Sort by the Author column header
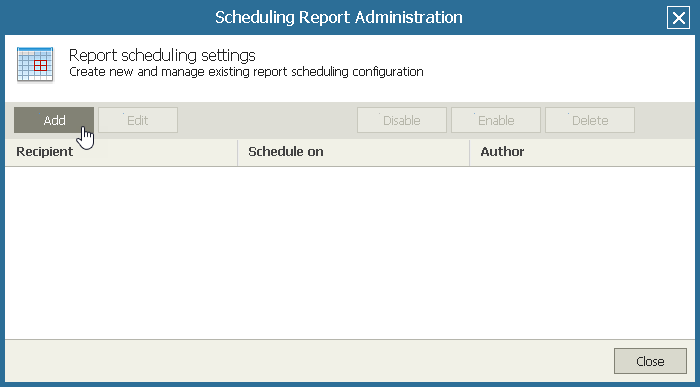 582,152
